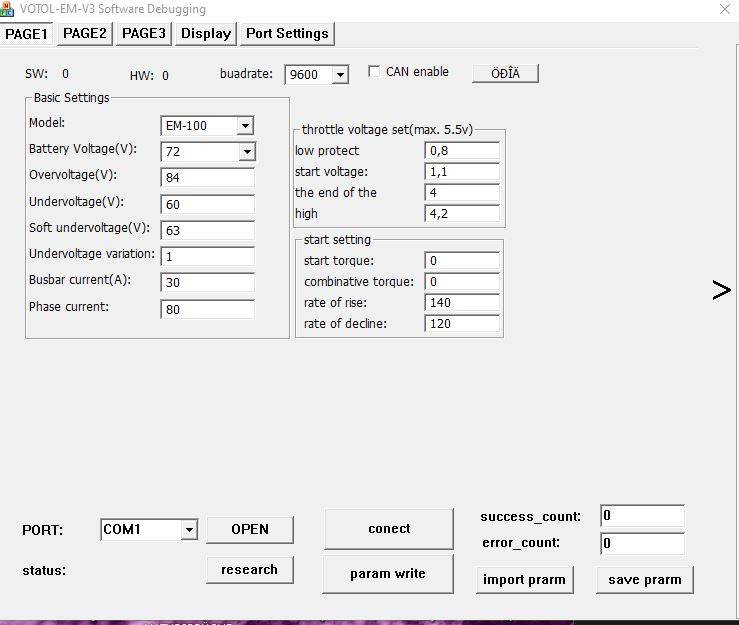Enable the CAN enable checkbox
Screen dimensions: 739x625
[x=374, y=72]
